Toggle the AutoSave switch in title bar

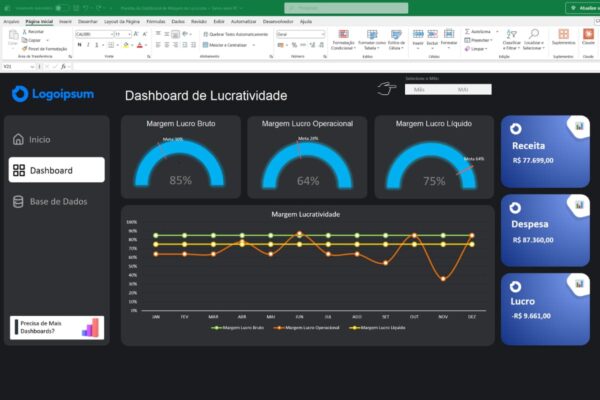62,8
